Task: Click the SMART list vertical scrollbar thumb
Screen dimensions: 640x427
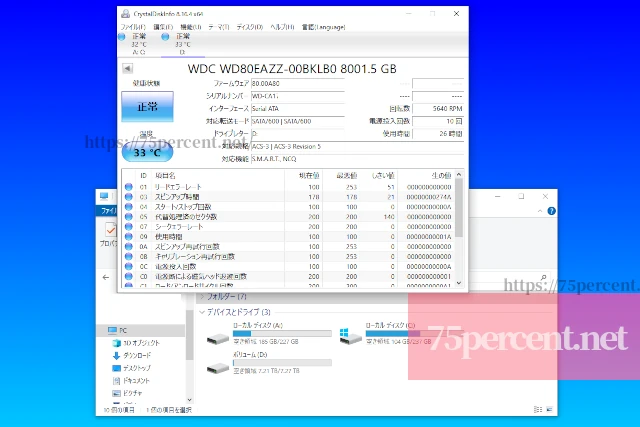Action: click(x=459, y=208)
